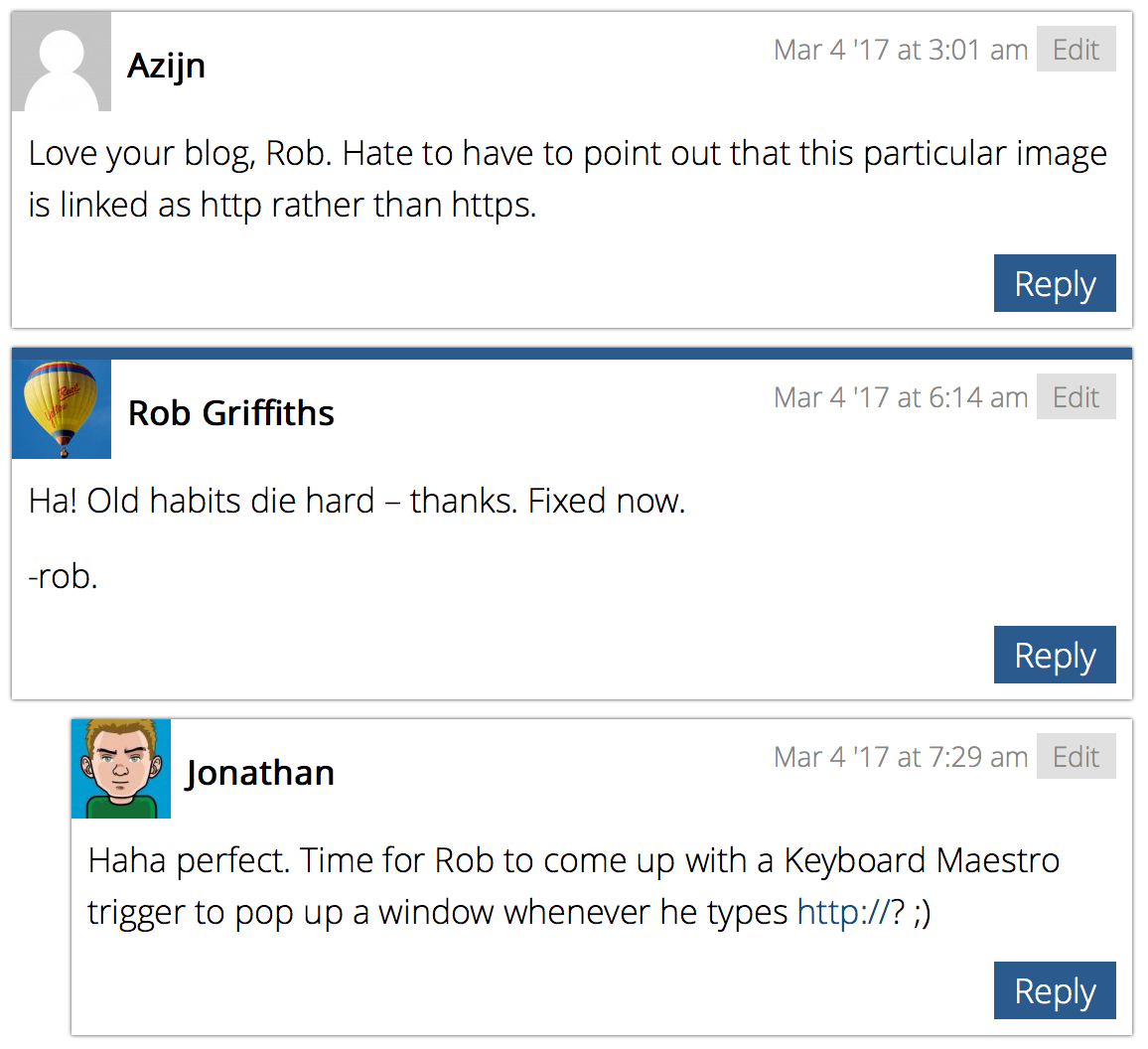Click the Rob Griffiths author name
The image size is (1148, 1049).
231,413
